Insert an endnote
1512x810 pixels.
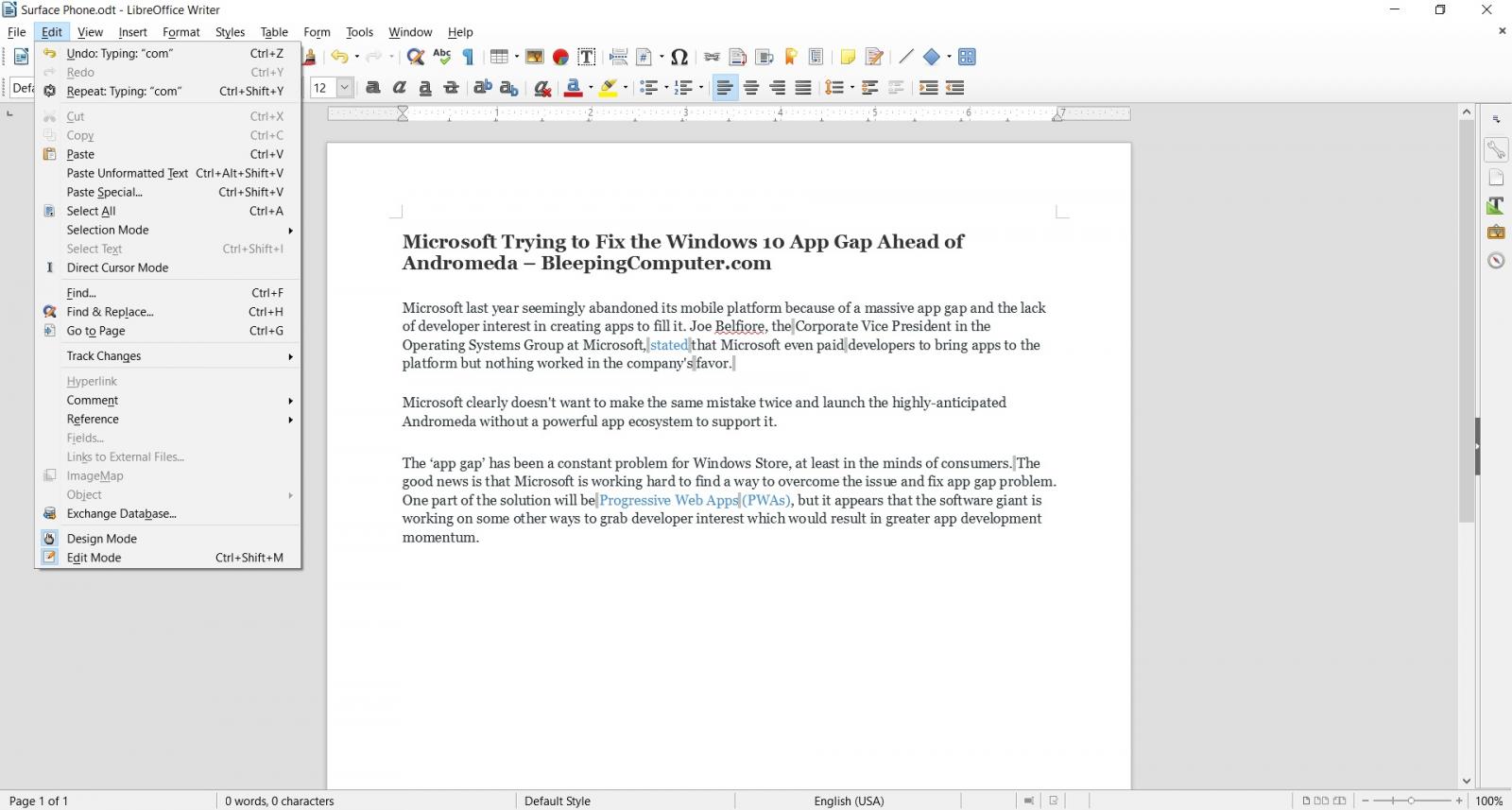(765, 57)
